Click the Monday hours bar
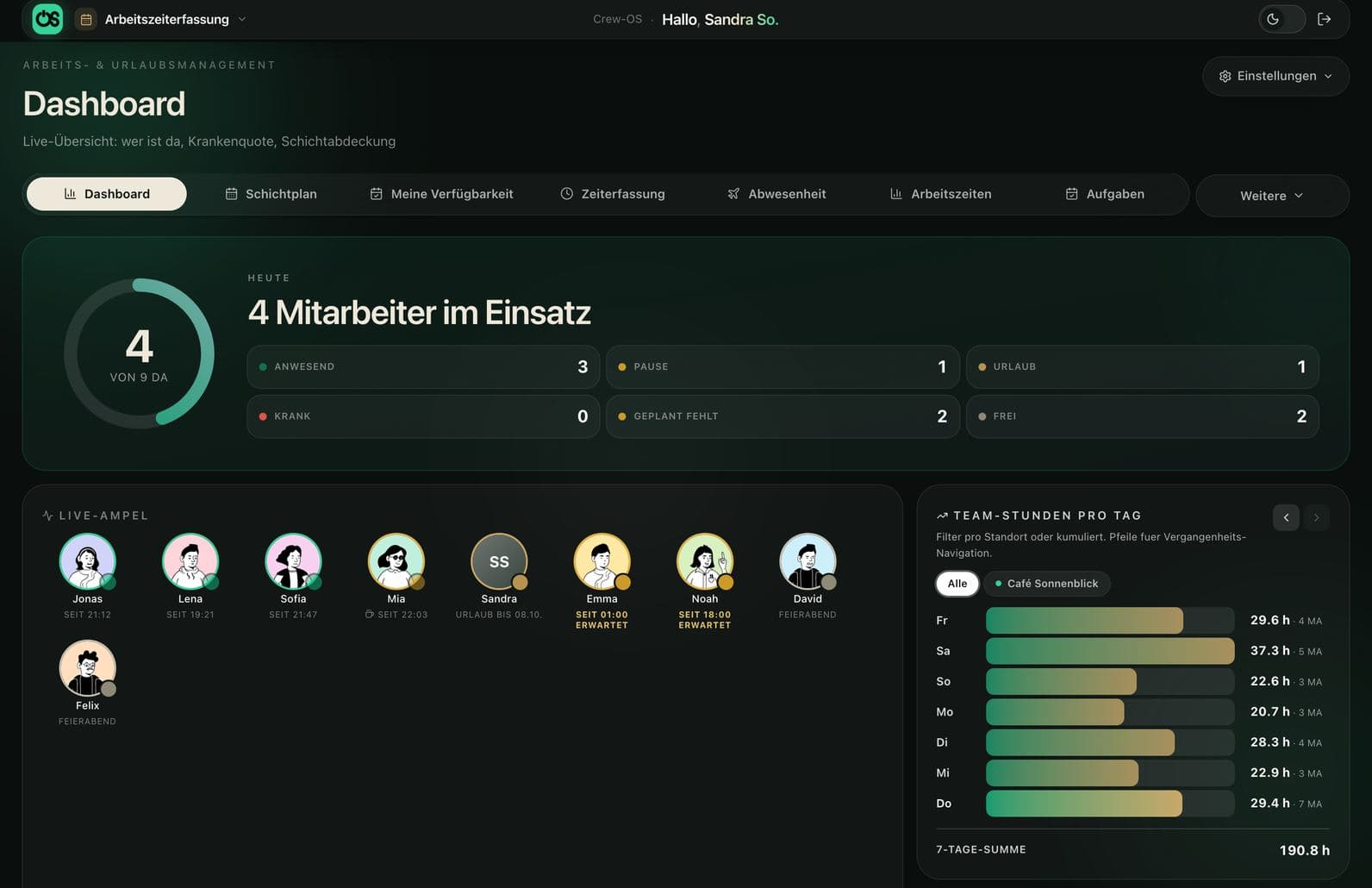The height and width of the screenshot is (888, 1372). pos(1055,712)
